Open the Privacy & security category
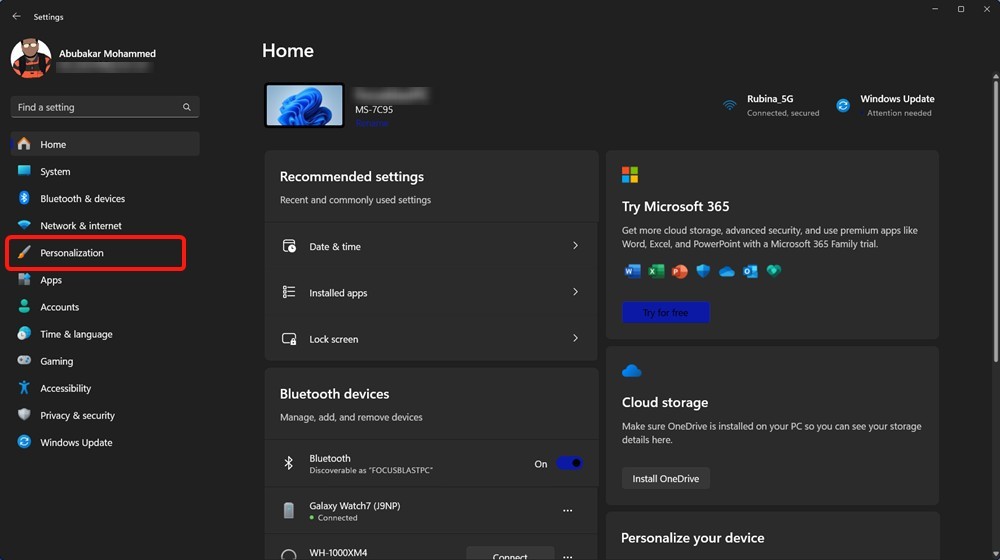1000x560 pixels. [x=105, y=415]
